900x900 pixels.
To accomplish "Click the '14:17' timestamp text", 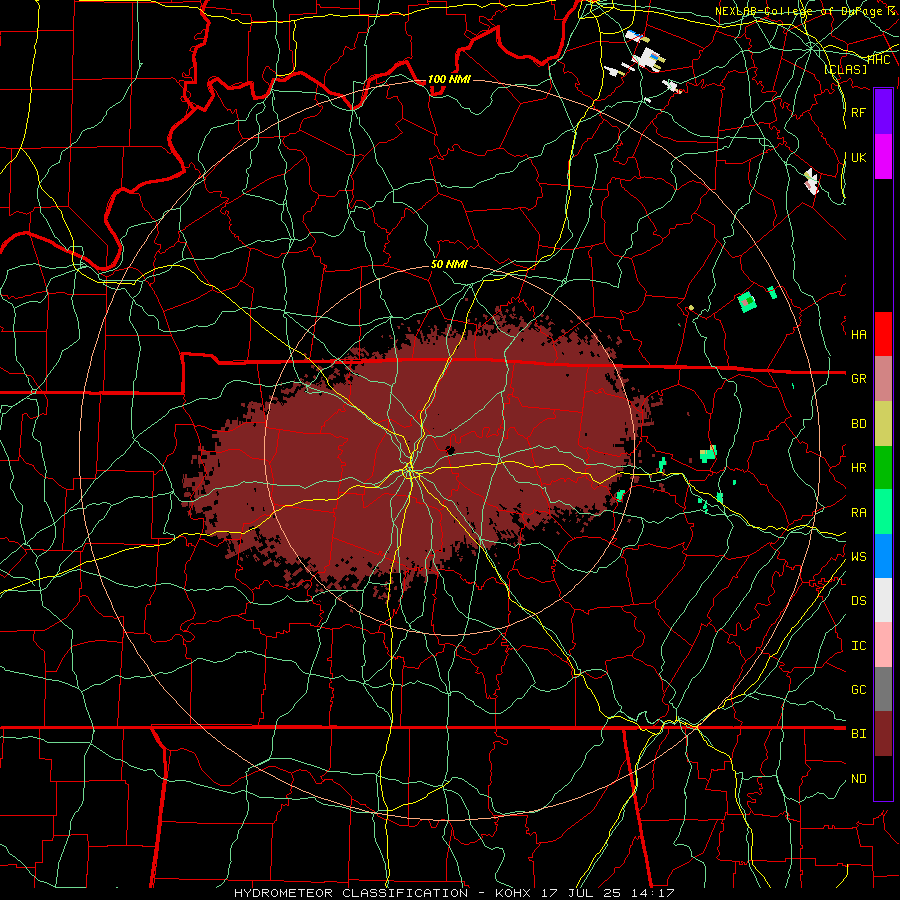I will [655, 893].
